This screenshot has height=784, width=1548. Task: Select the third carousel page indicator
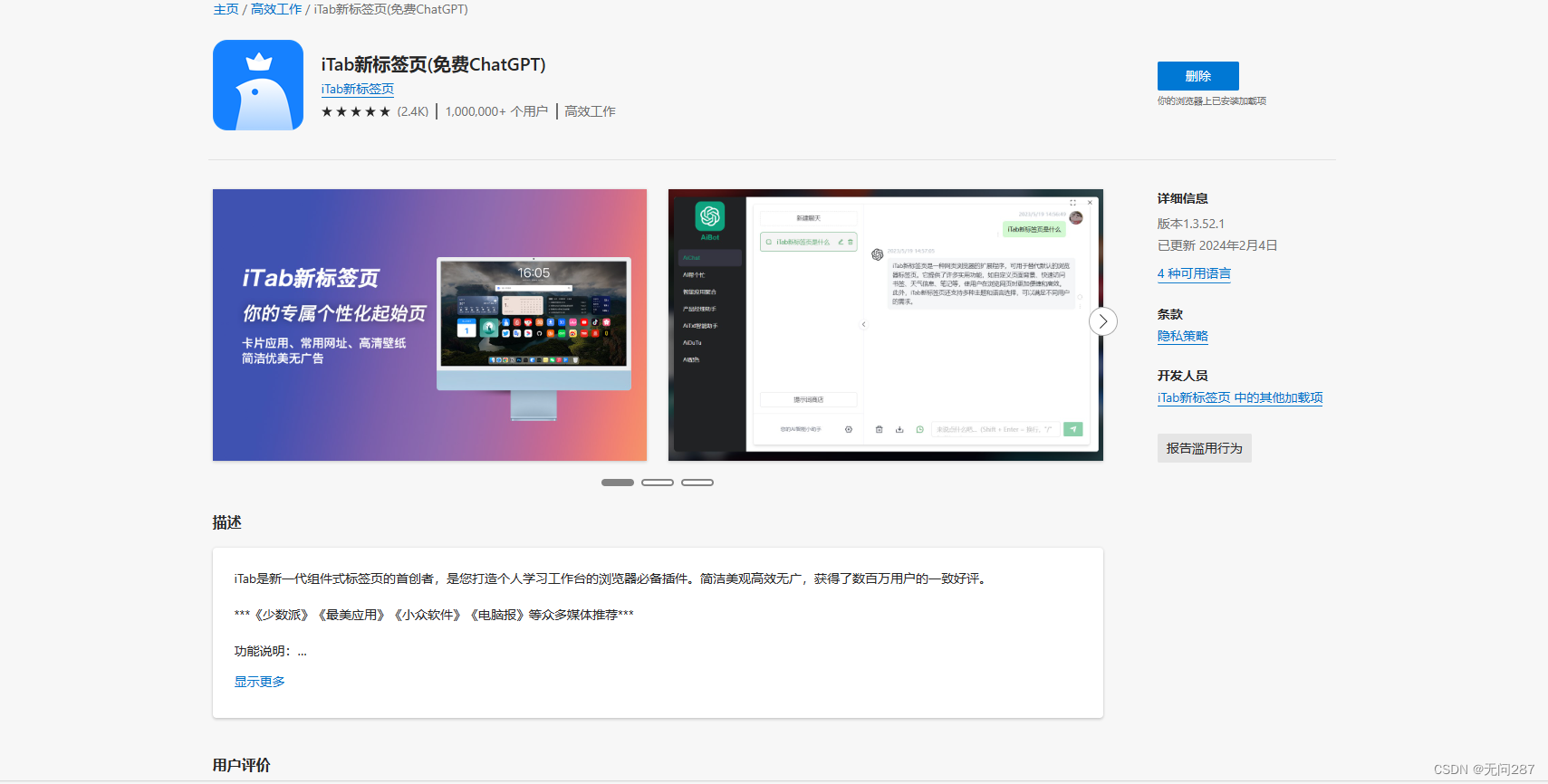pos(697,483)
